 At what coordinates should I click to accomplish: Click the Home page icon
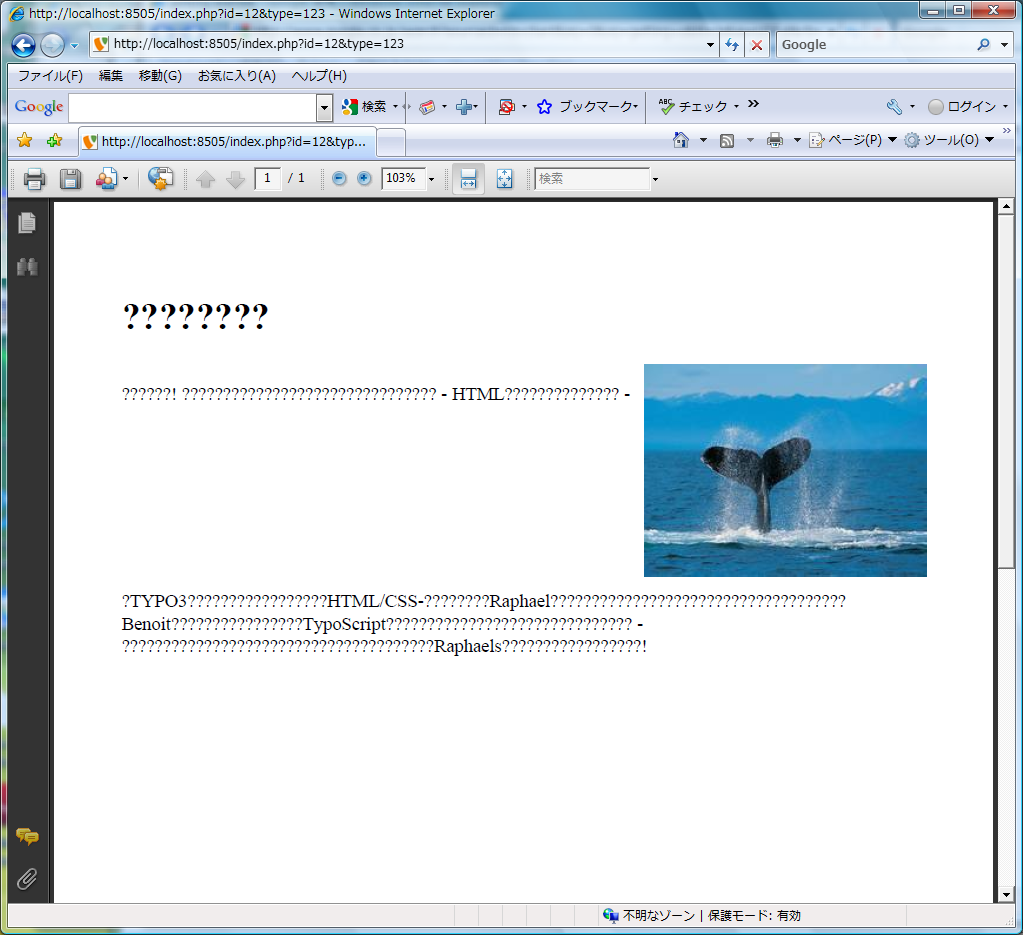680,140
